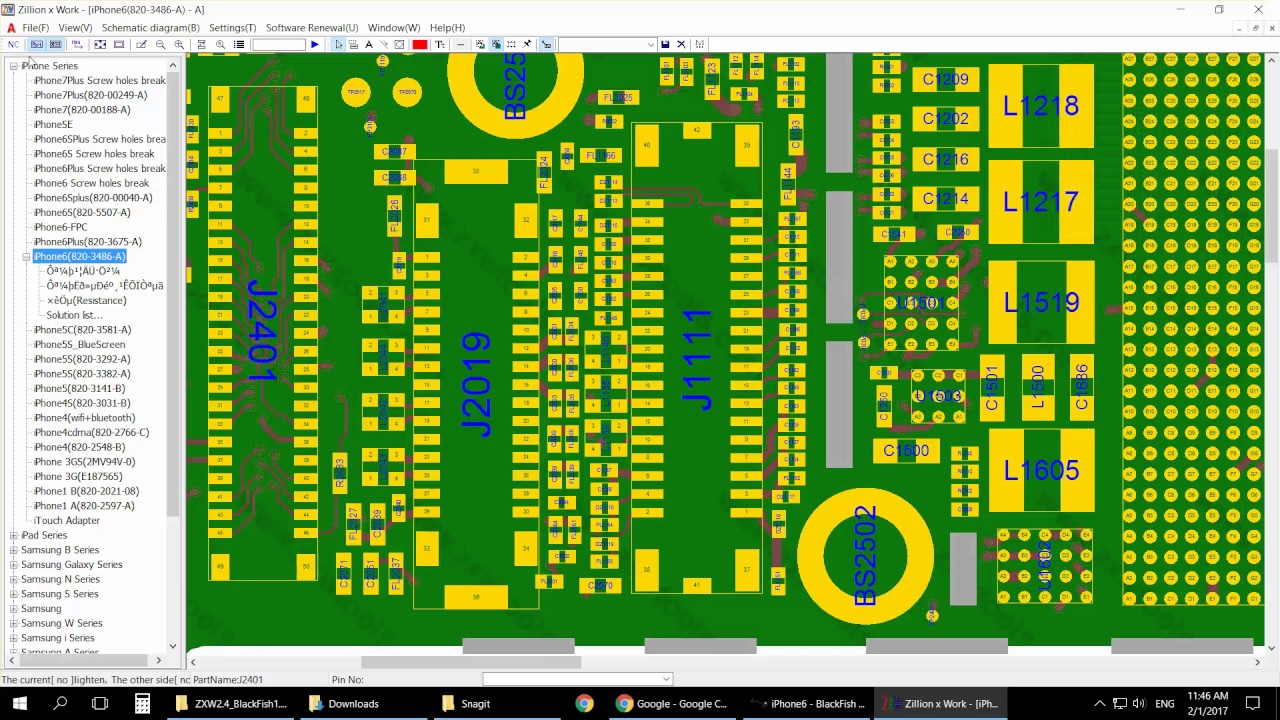Click the fit-to-screen icon in toolbar

tap(100, 44)
